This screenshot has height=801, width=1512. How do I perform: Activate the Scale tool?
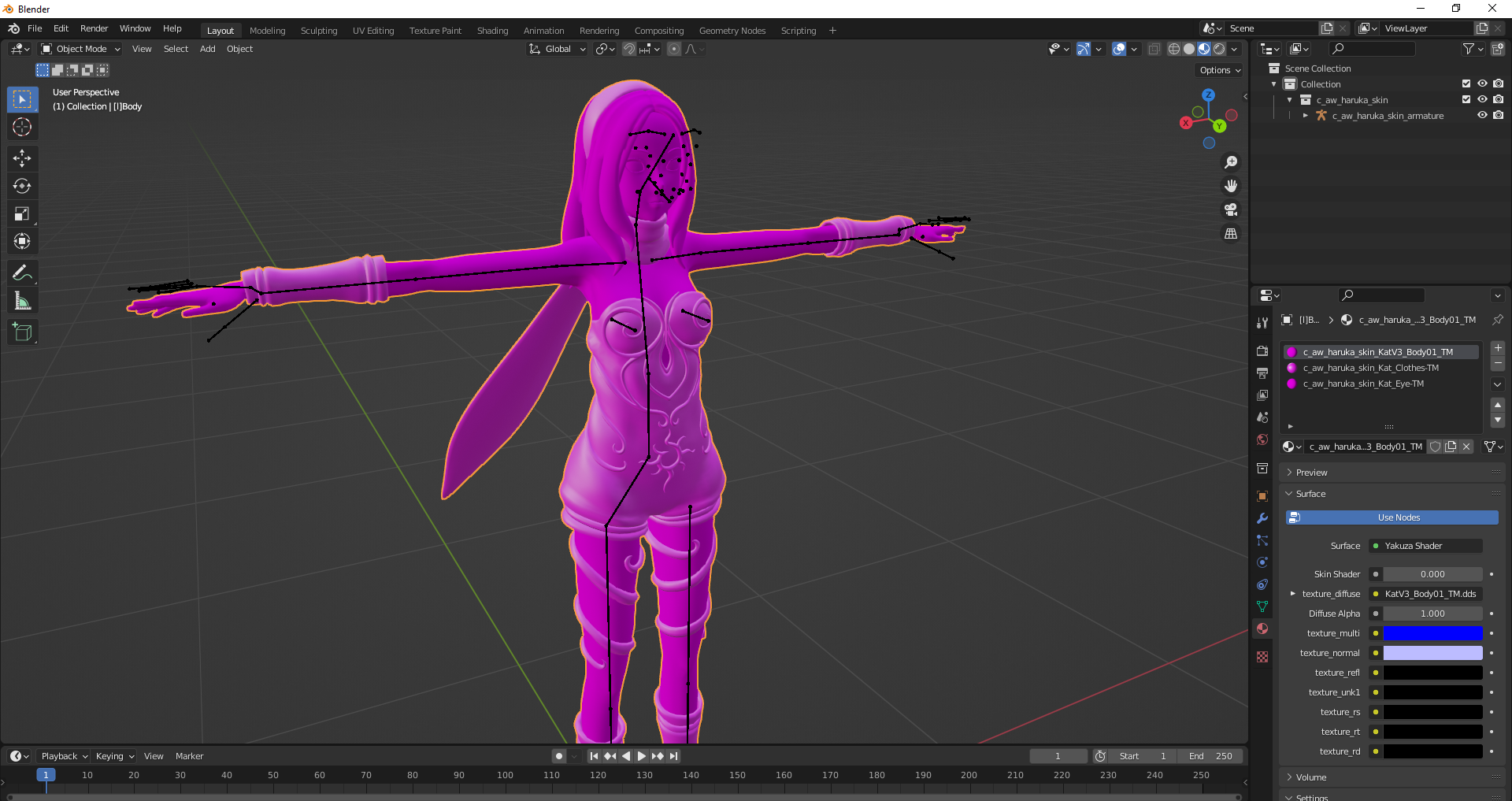[x=22, y=213]
